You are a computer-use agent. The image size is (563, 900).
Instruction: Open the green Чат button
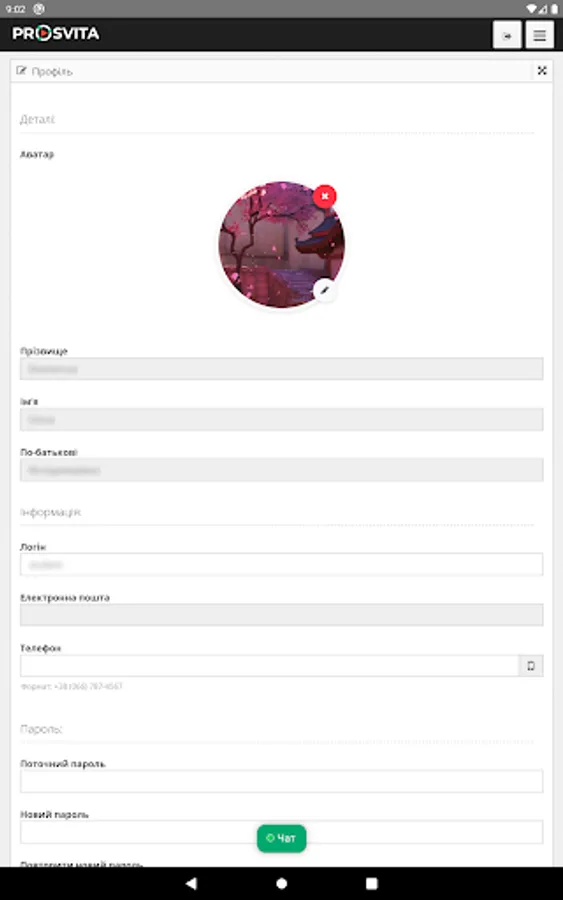click(281, 838)
